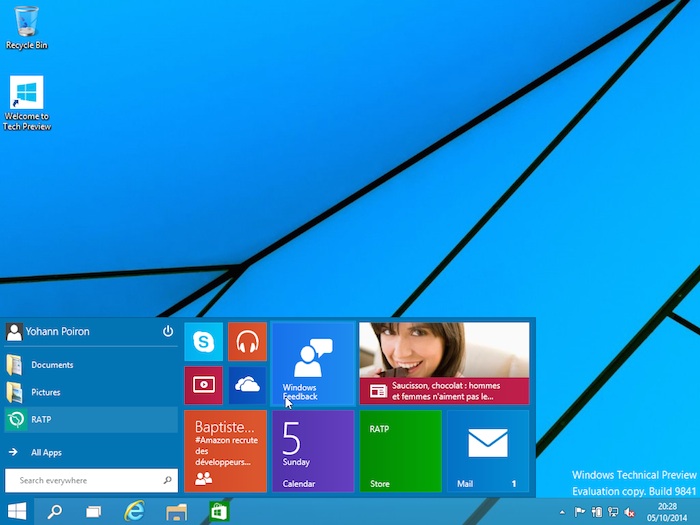Launch the Music headphones tile
Screen dimensions: 700x525
247,342
